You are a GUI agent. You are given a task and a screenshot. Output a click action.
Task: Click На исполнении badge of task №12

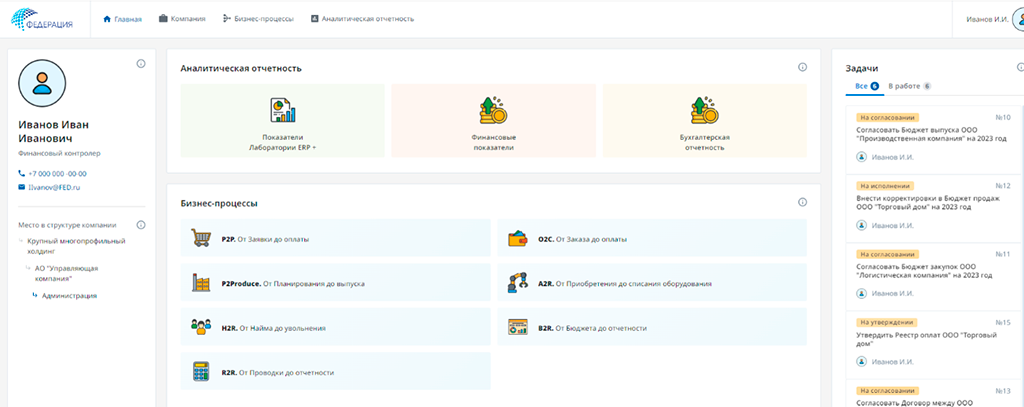tap(885, 186)
